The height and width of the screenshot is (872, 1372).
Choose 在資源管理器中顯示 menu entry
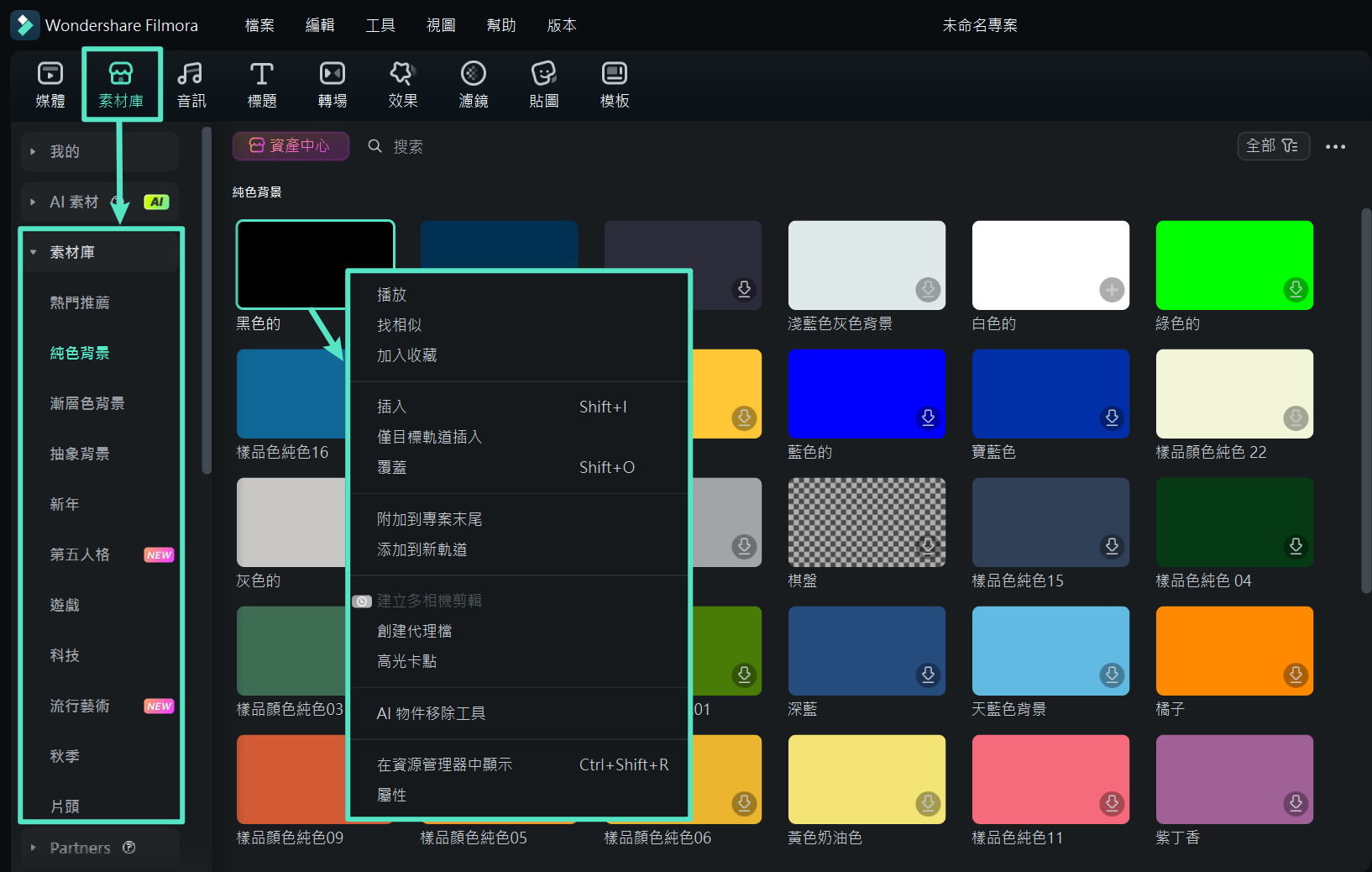pyautogui.click(x=520, y=764)
